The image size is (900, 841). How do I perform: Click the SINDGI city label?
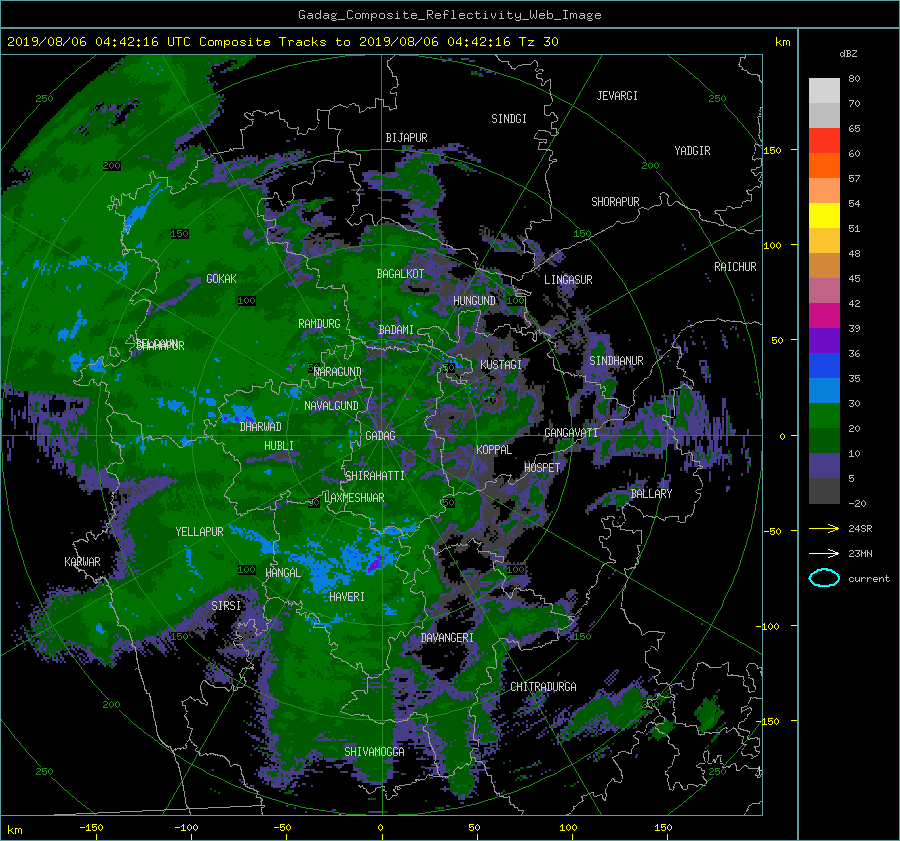click(509, 119)
